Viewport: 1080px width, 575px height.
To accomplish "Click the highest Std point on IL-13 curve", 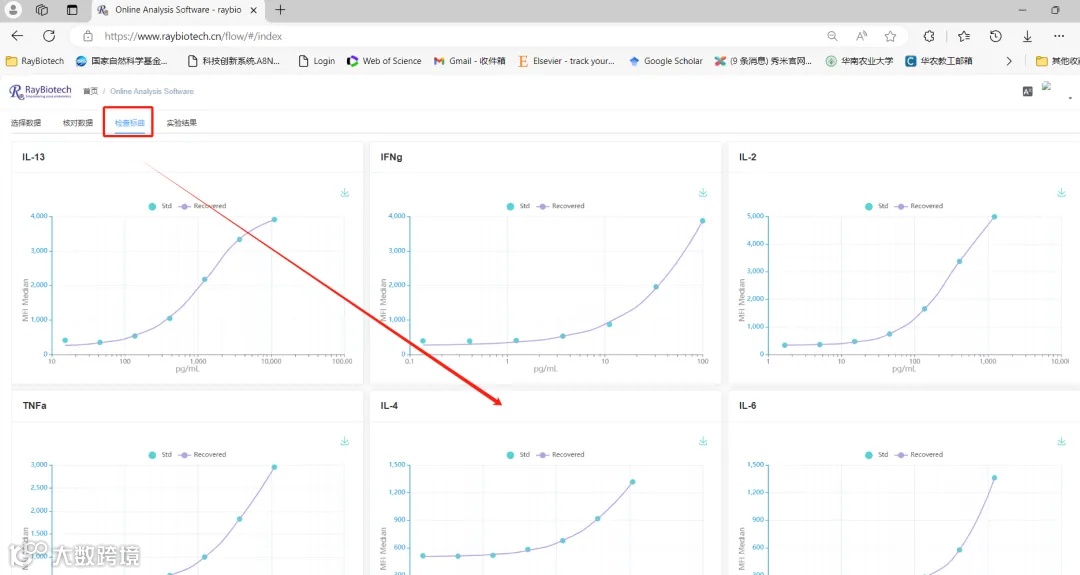I will [x=274, y=220].
